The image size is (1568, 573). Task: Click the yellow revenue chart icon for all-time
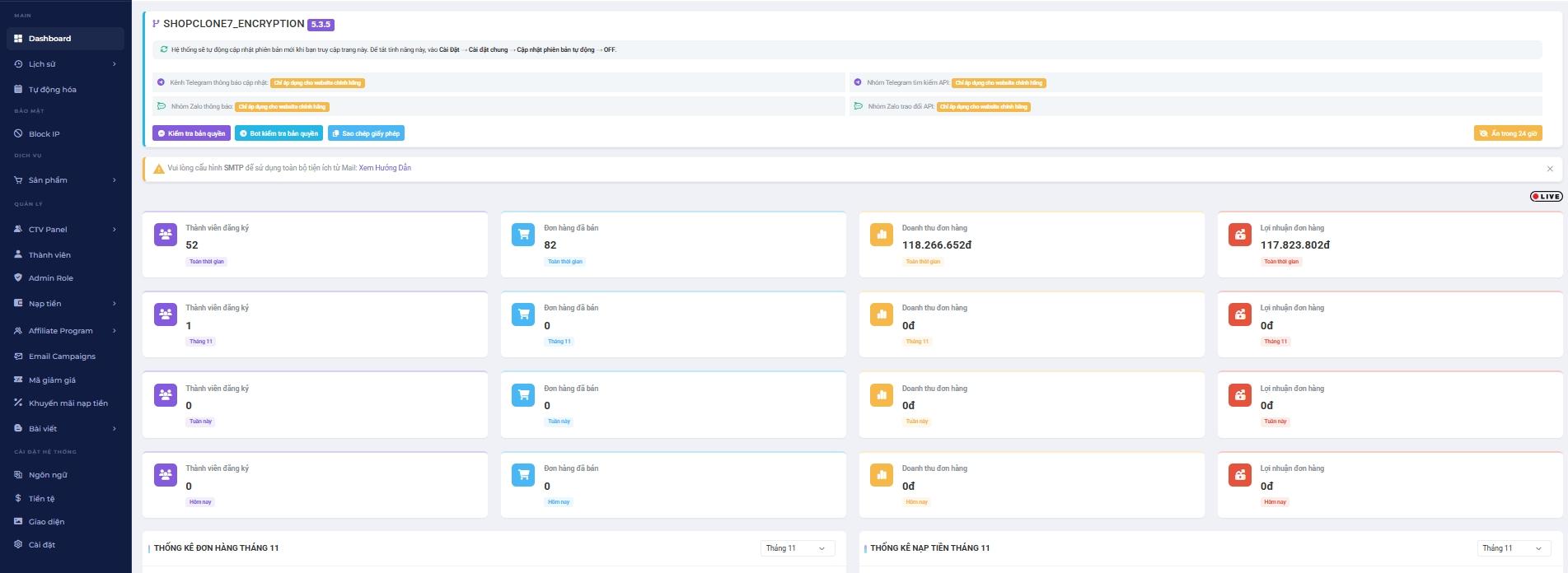pos(882,235)
